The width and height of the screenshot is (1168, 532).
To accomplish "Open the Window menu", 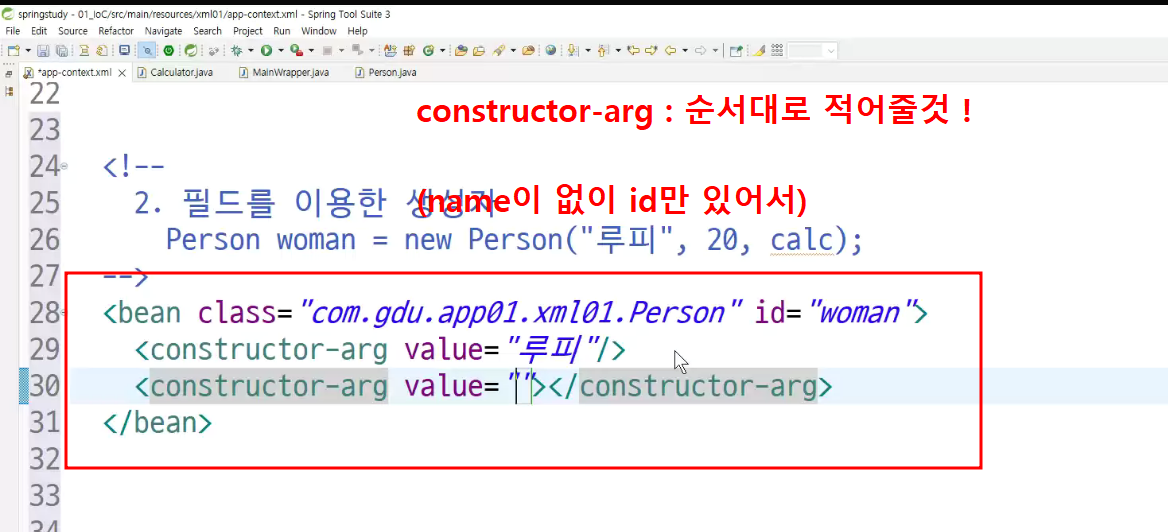I will click(318, 31).
